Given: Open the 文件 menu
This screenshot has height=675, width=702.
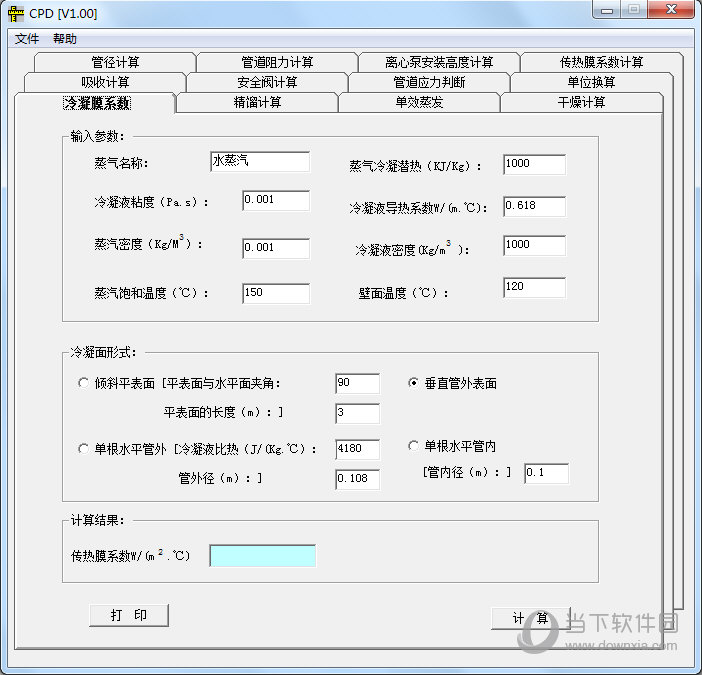Looking at the screenshot, I should point(26,39).
